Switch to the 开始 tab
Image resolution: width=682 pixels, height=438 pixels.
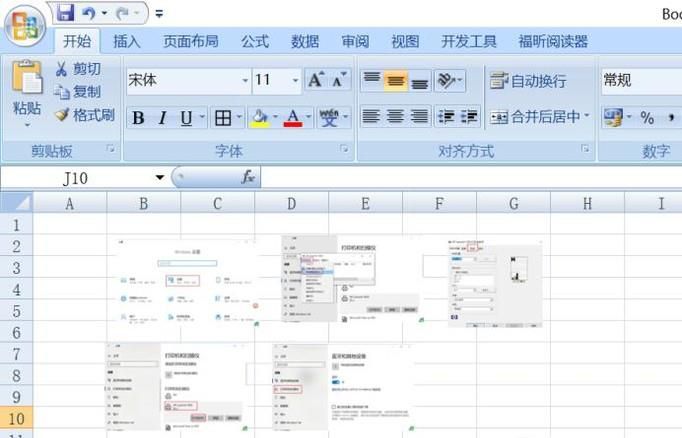coord(77,41)
